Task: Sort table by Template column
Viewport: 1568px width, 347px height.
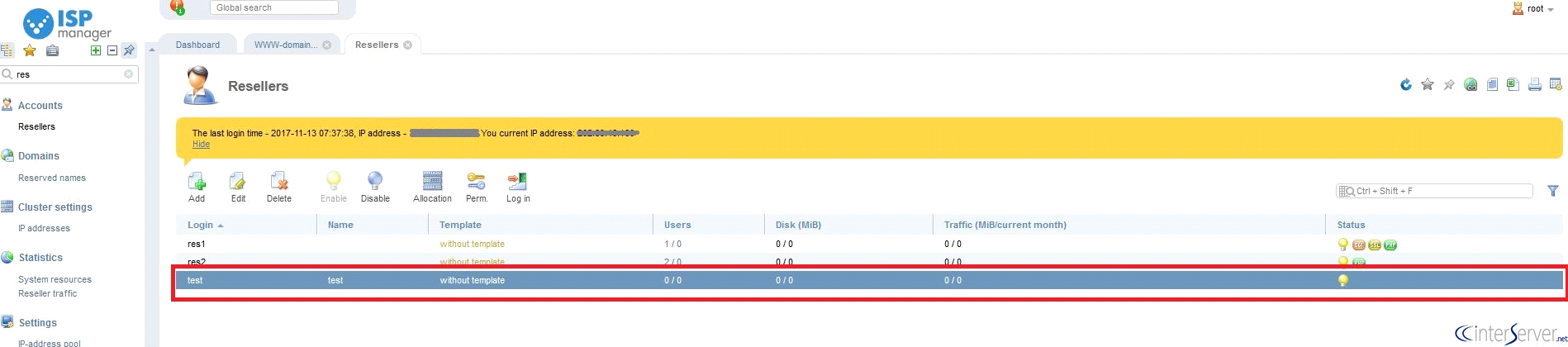Action: [540, 225]
